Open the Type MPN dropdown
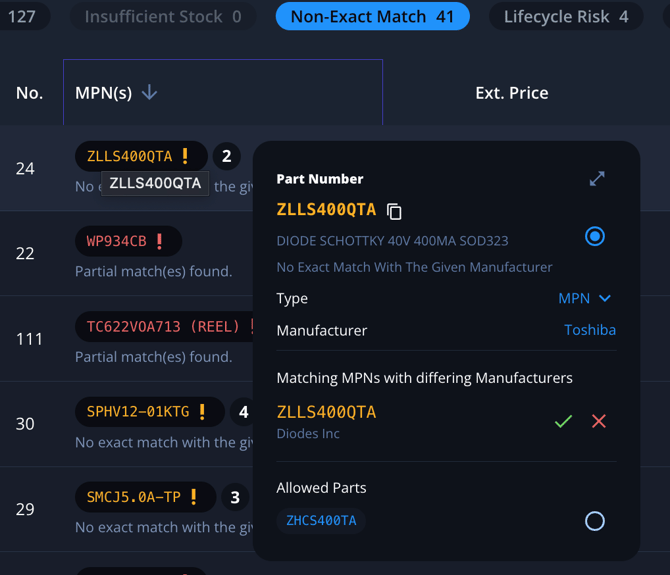Image resolution: width=670 pixels, height=575 pixels. (x=585, y=298)
